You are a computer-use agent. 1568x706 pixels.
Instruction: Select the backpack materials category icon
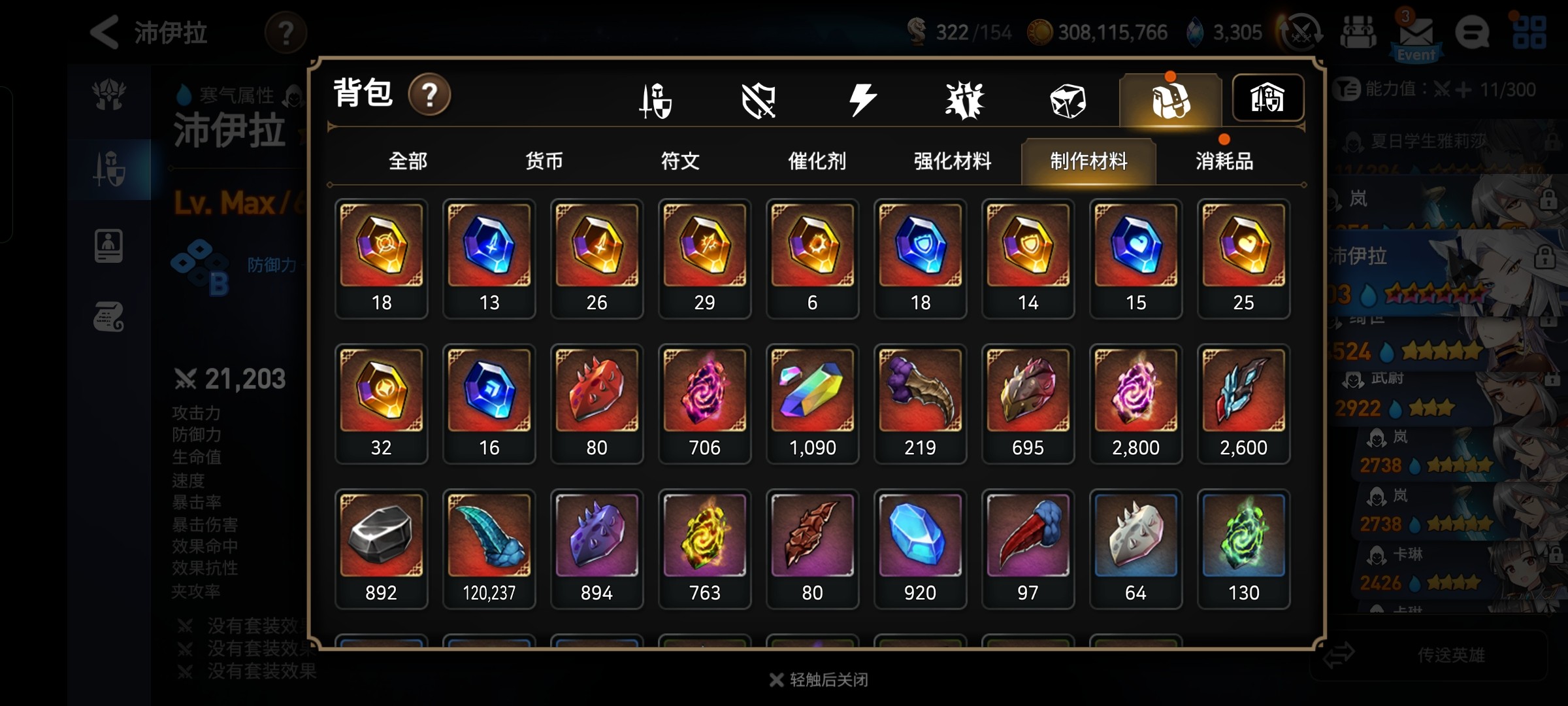tap(1170, 100)
